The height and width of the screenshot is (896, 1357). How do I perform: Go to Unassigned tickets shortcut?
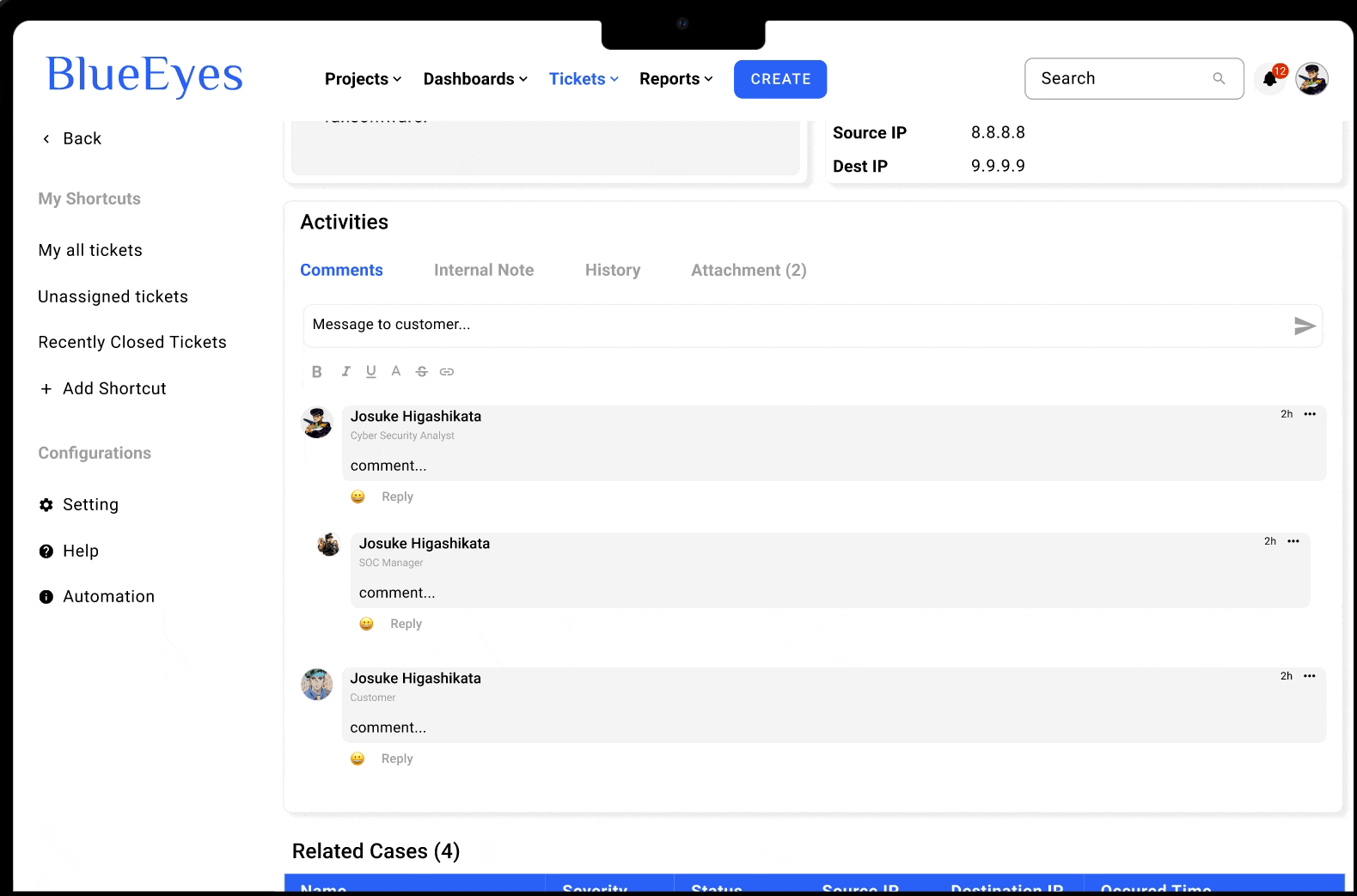click(x=113, y=296)
